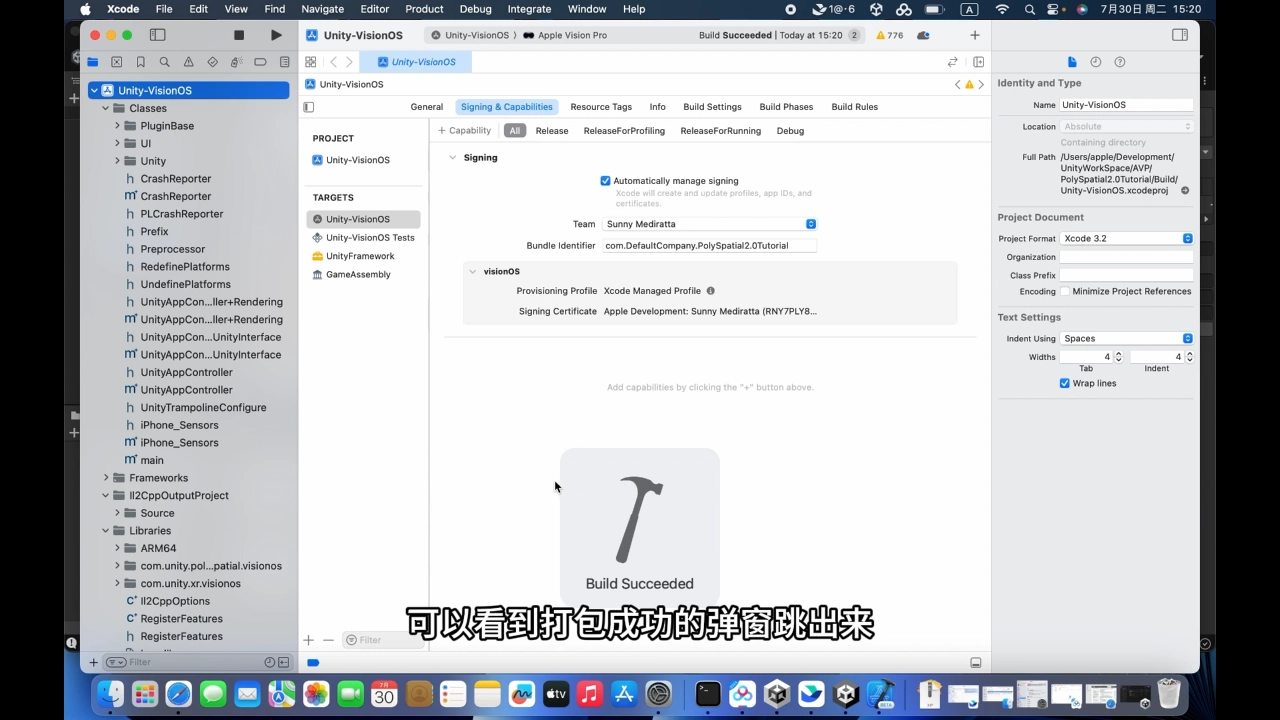
Task: Toggle the debug area at bottom right
Action: [976, 663]
